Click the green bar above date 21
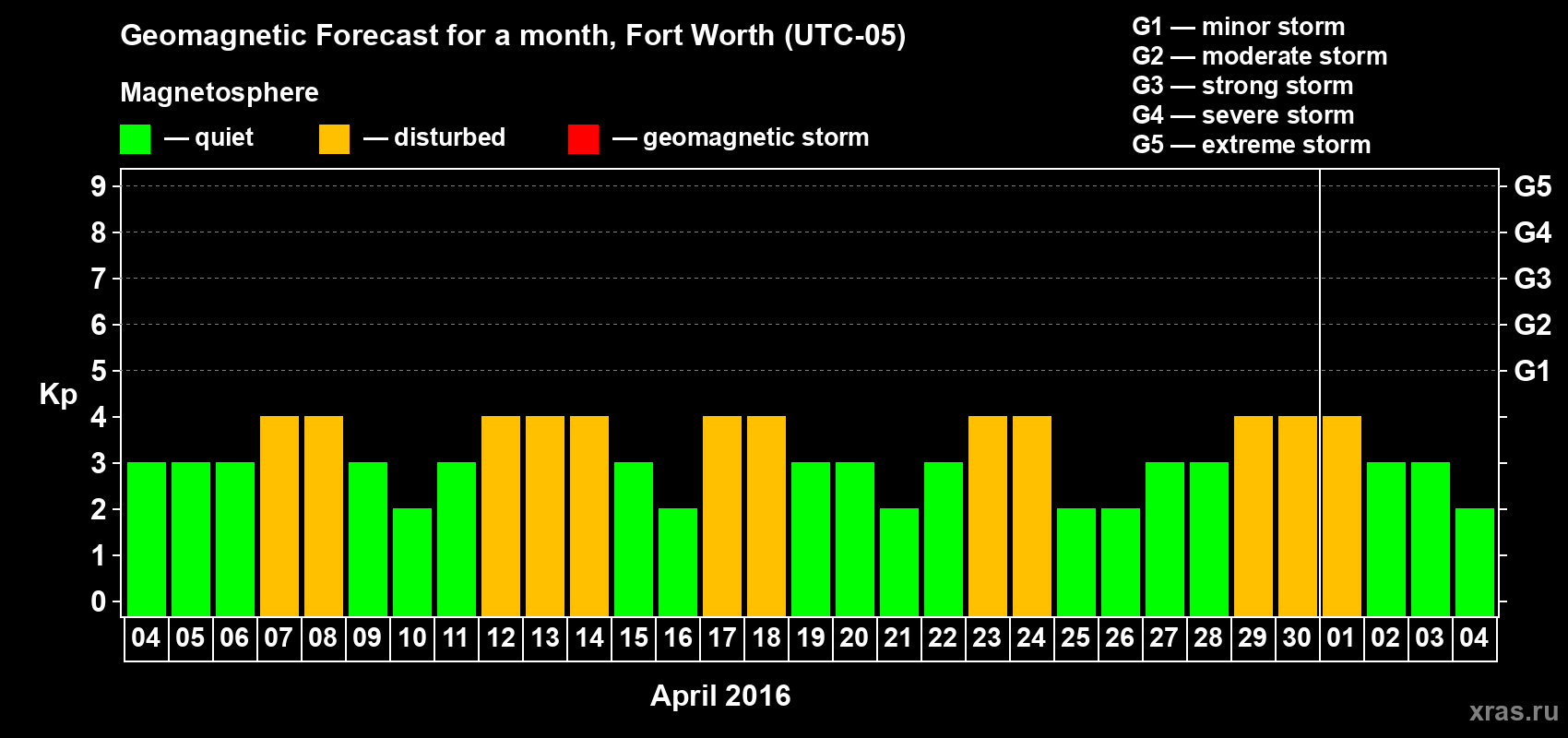 point(899,562)
